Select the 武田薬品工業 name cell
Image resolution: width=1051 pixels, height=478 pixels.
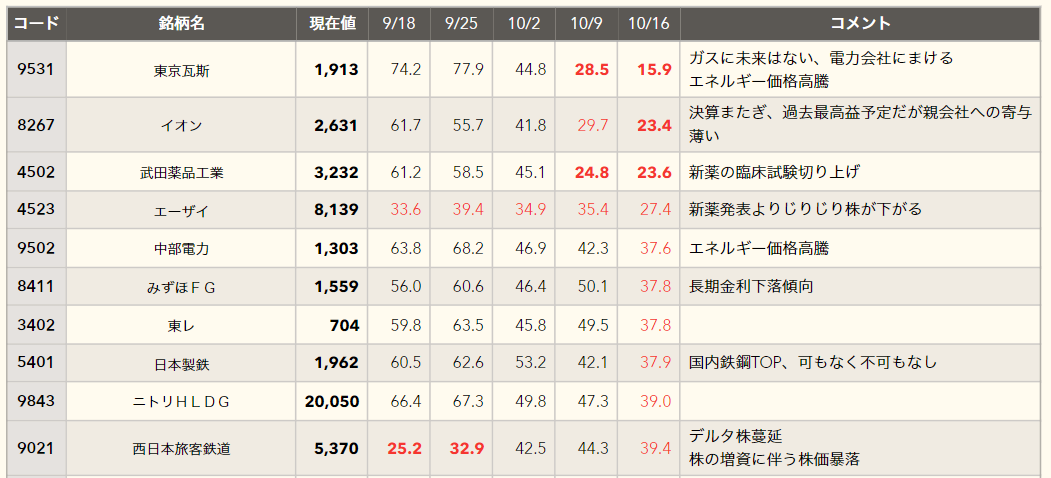(182, 172)
